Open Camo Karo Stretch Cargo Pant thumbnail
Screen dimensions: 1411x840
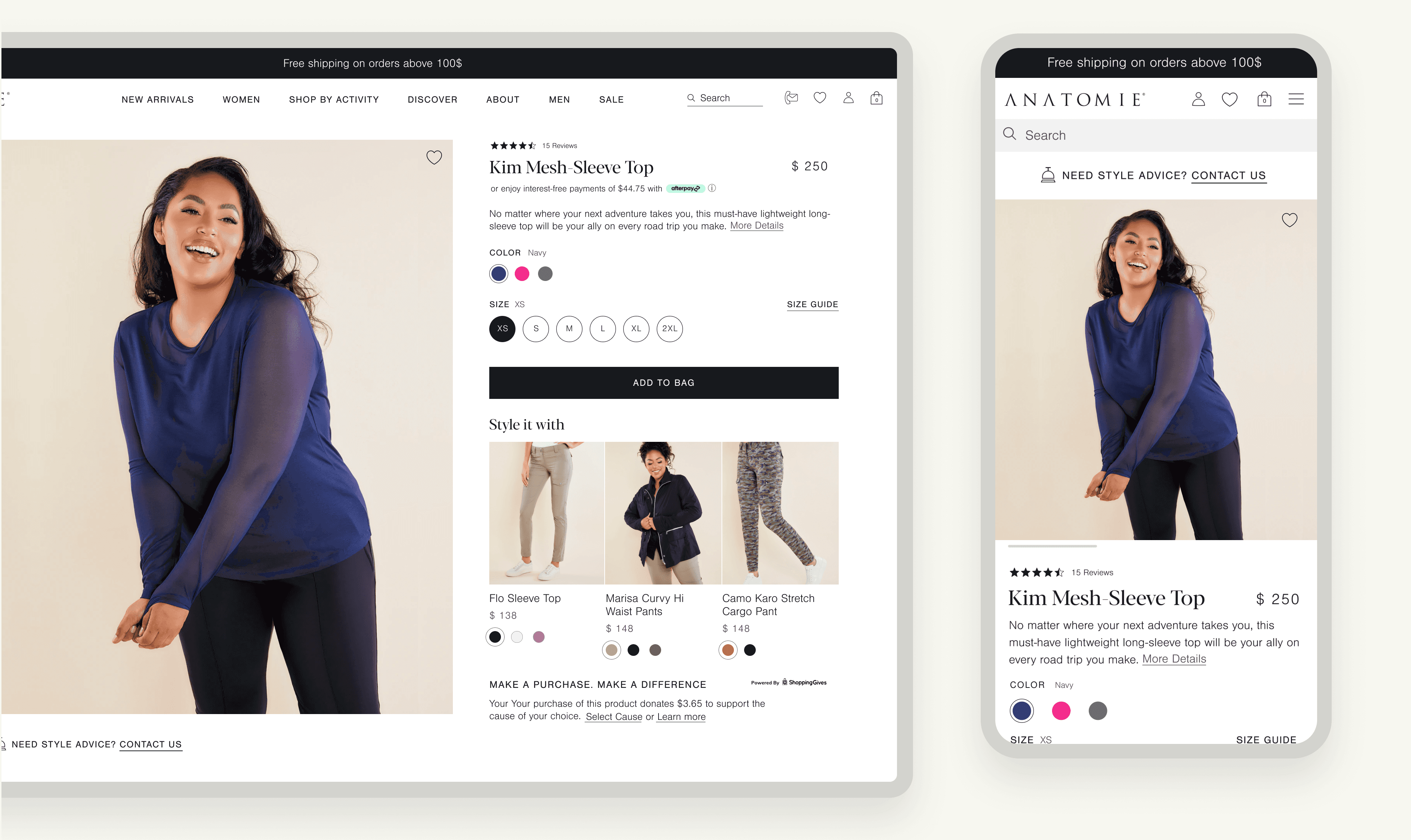click(780, 513)
